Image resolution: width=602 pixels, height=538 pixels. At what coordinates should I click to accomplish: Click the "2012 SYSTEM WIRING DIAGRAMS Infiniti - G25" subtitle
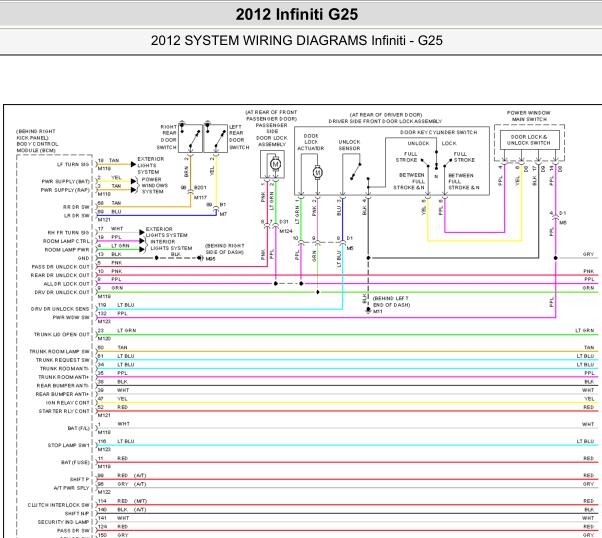pos(296,40)
